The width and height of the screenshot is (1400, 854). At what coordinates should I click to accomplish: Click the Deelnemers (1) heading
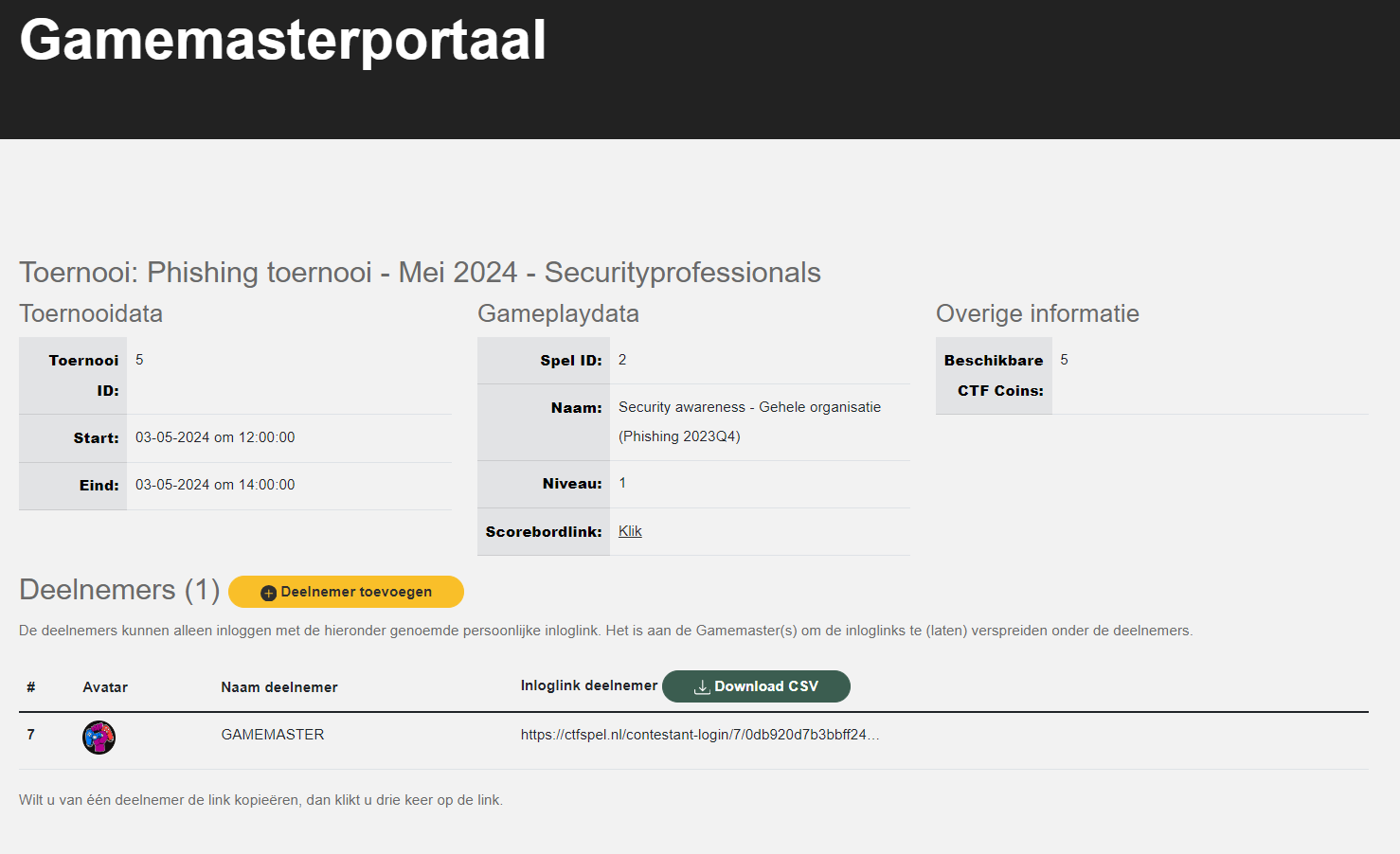[x=119, y=590]
